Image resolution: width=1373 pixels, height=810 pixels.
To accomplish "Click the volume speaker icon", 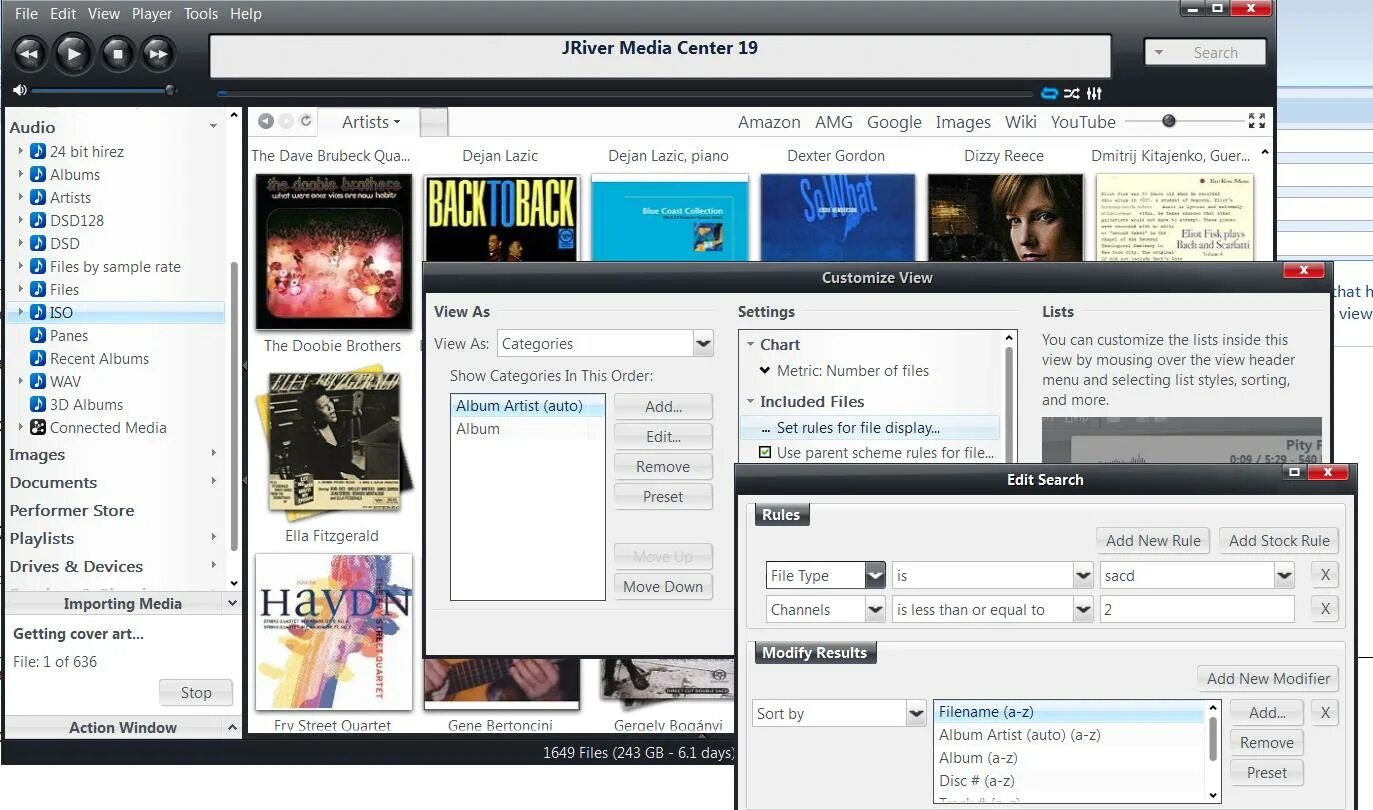I will pyautogui.click(x=19, y=90).
